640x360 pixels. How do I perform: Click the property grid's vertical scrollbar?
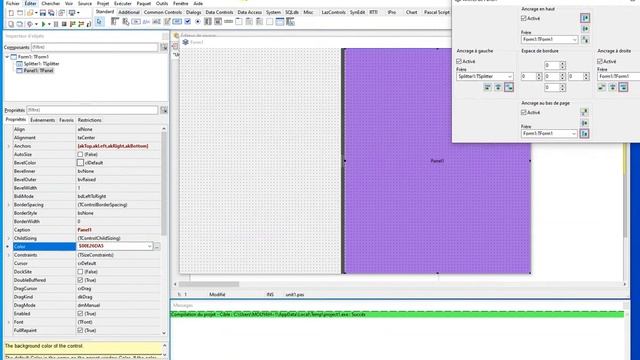coord(164,184)
